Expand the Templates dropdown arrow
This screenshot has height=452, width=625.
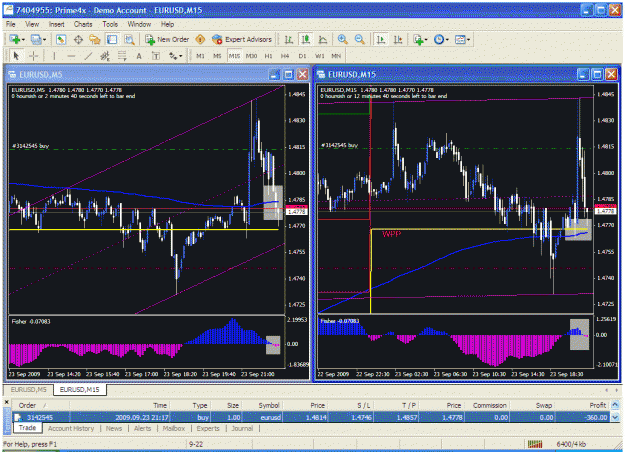click(x=468, y=40)
